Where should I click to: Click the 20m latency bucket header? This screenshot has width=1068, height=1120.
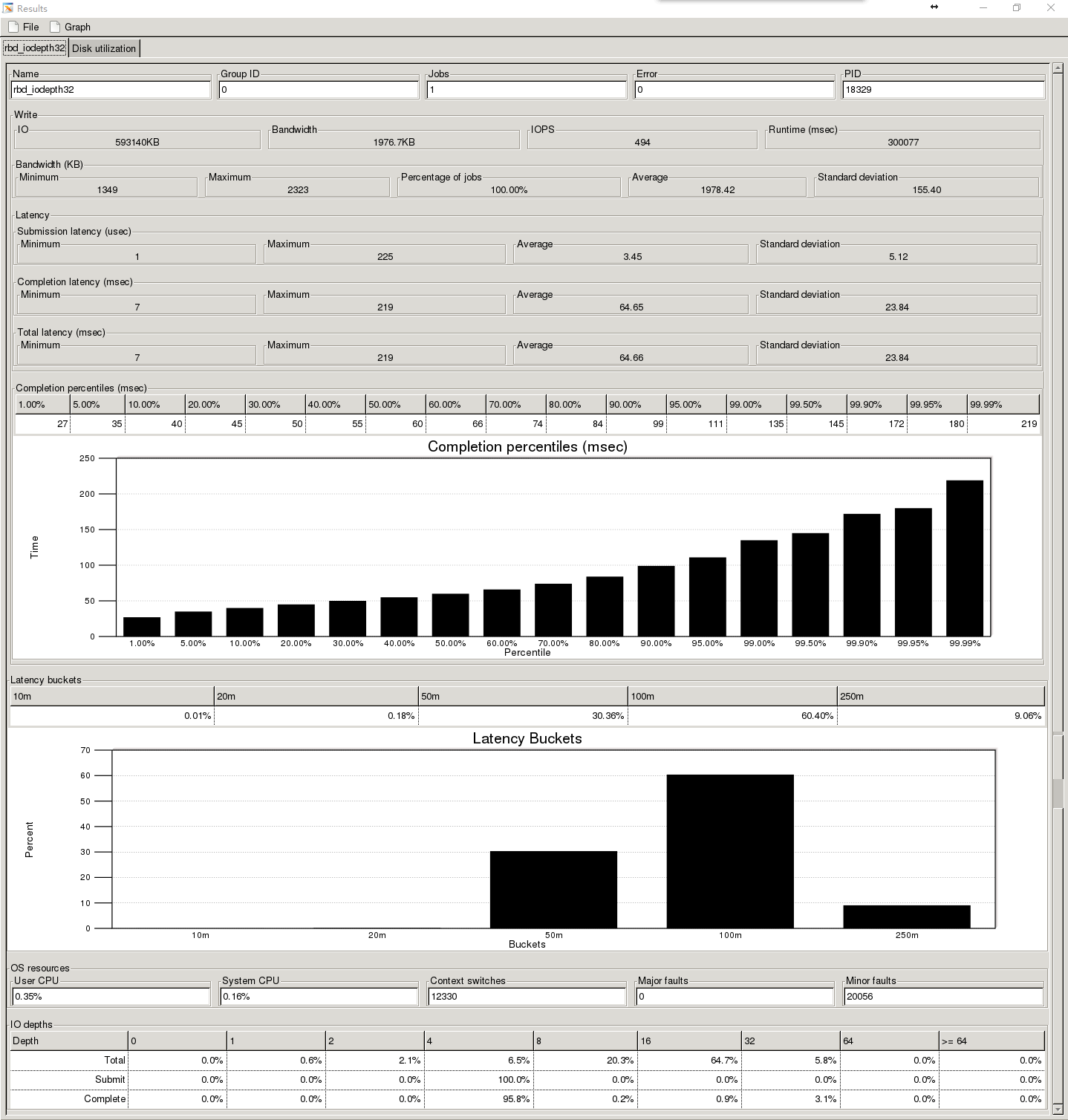tap(316, 696)
